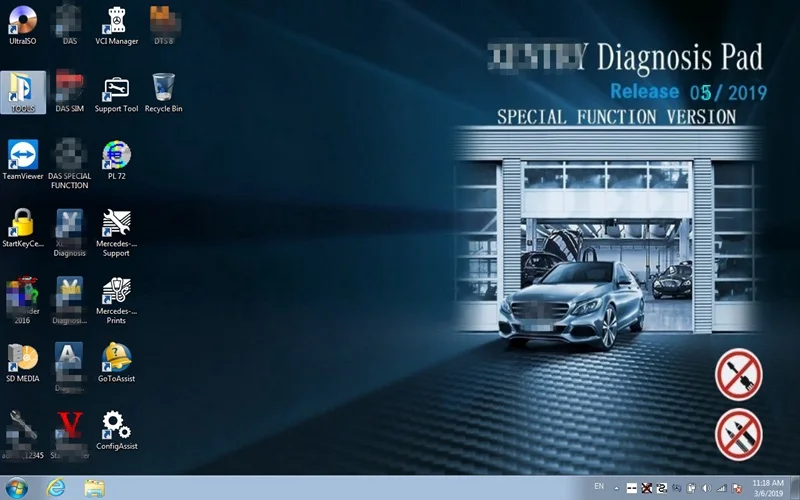Open the DAS SIM shortcut
The image size is (800, 500).
coord(69,88)
